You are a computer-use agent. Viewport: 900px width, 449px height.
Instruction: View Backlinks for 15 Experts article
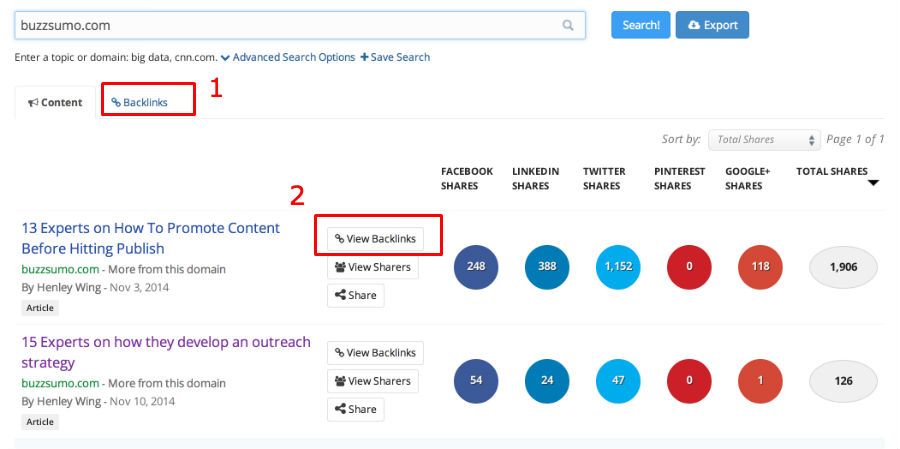click(375, 353)
